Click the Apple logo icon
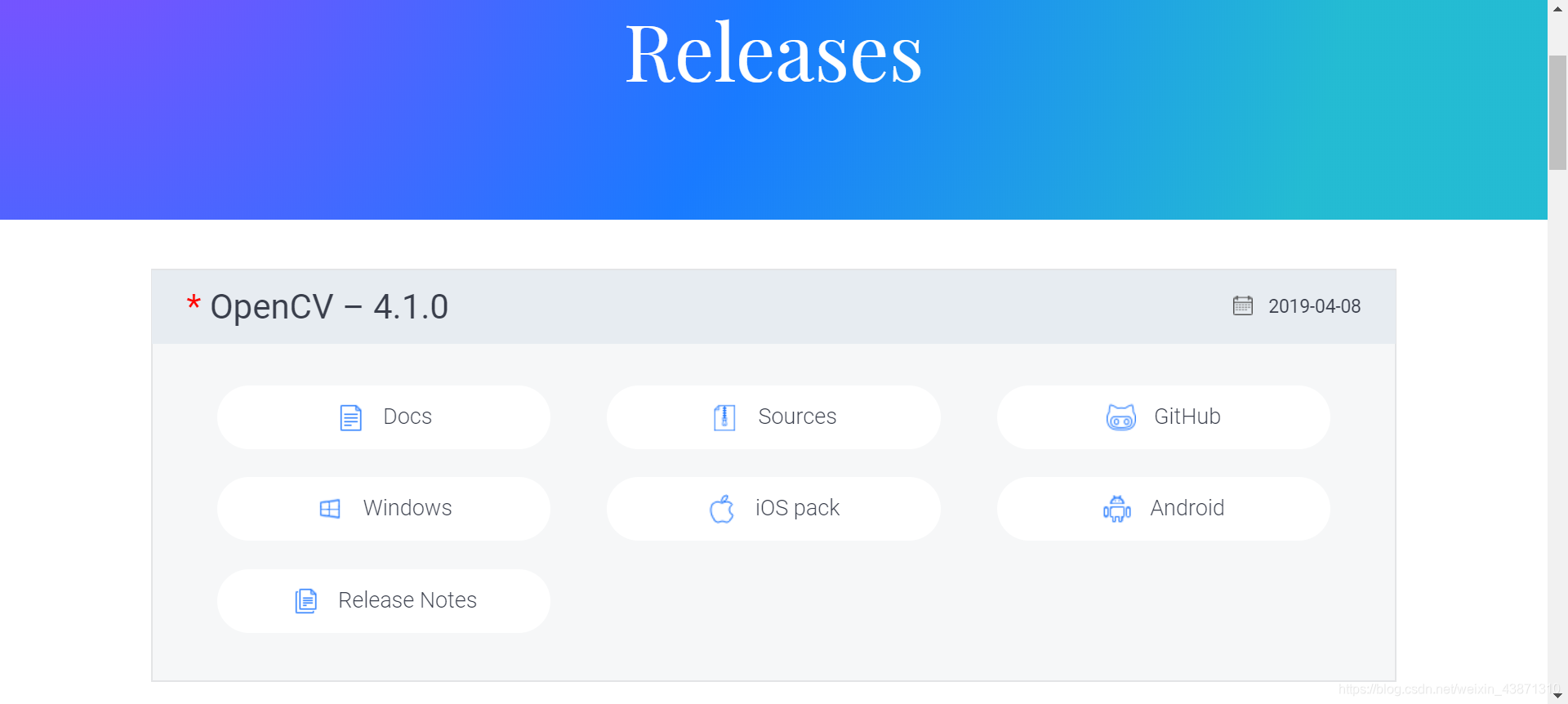The width and height of the screenshot is (1568, 704). [722, 509]
